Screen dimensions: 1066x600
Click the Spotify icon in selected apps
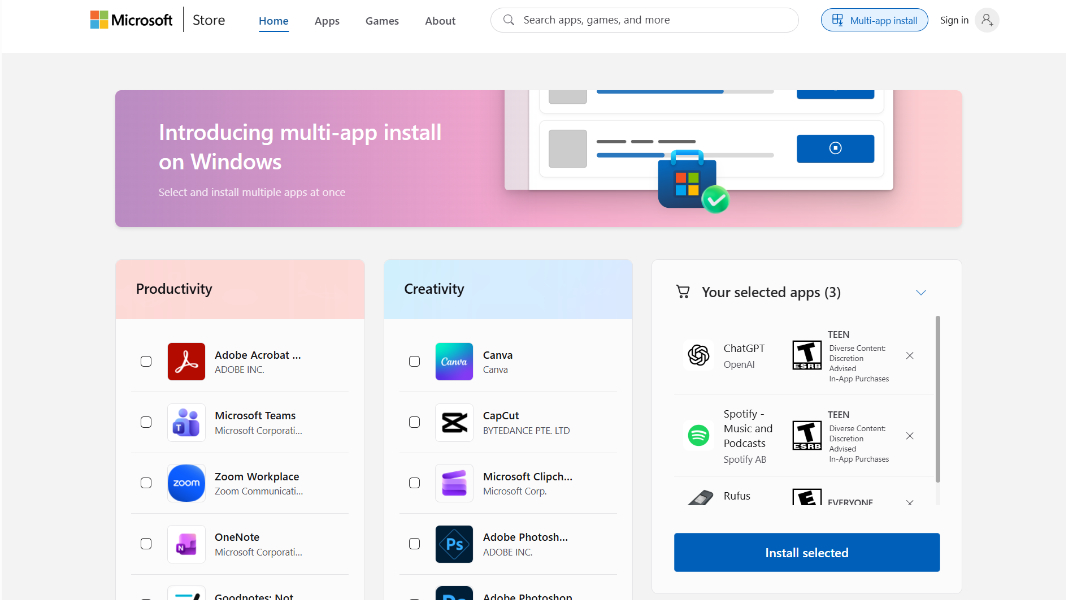click(697, 435)
